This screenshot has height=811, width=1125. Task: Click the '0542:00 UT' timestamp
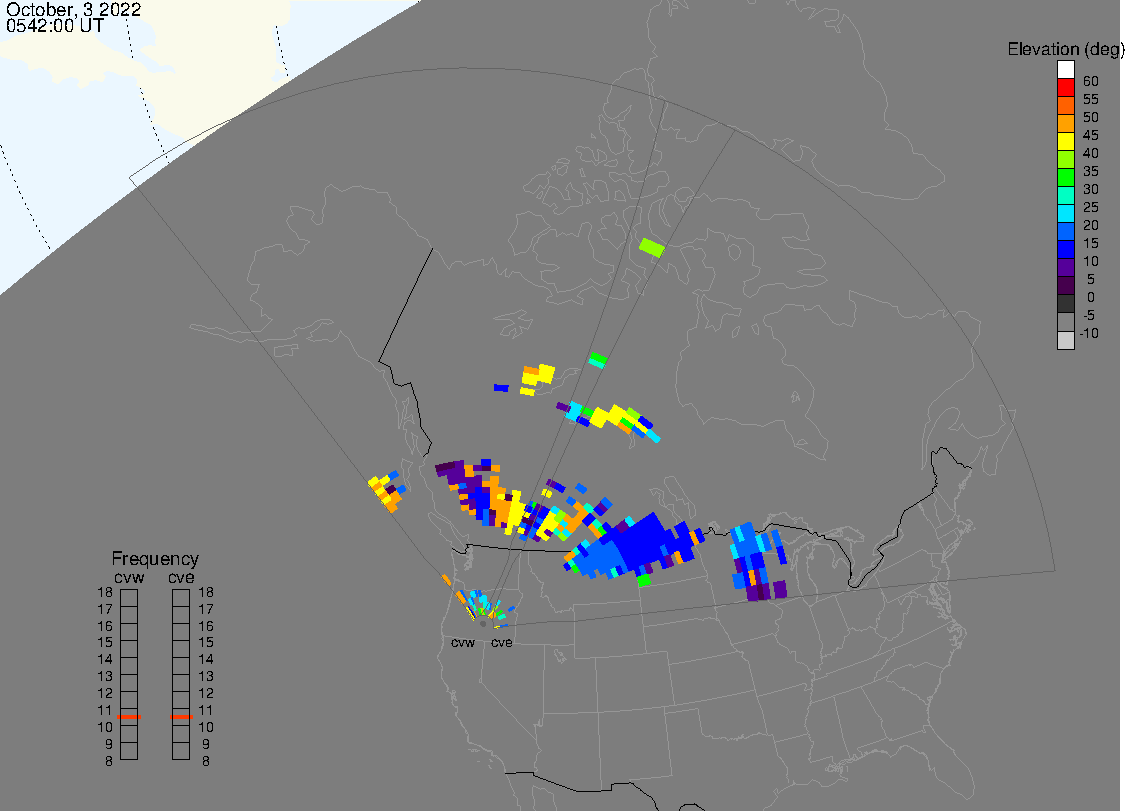pyautogui.click(x=55, y=26)
